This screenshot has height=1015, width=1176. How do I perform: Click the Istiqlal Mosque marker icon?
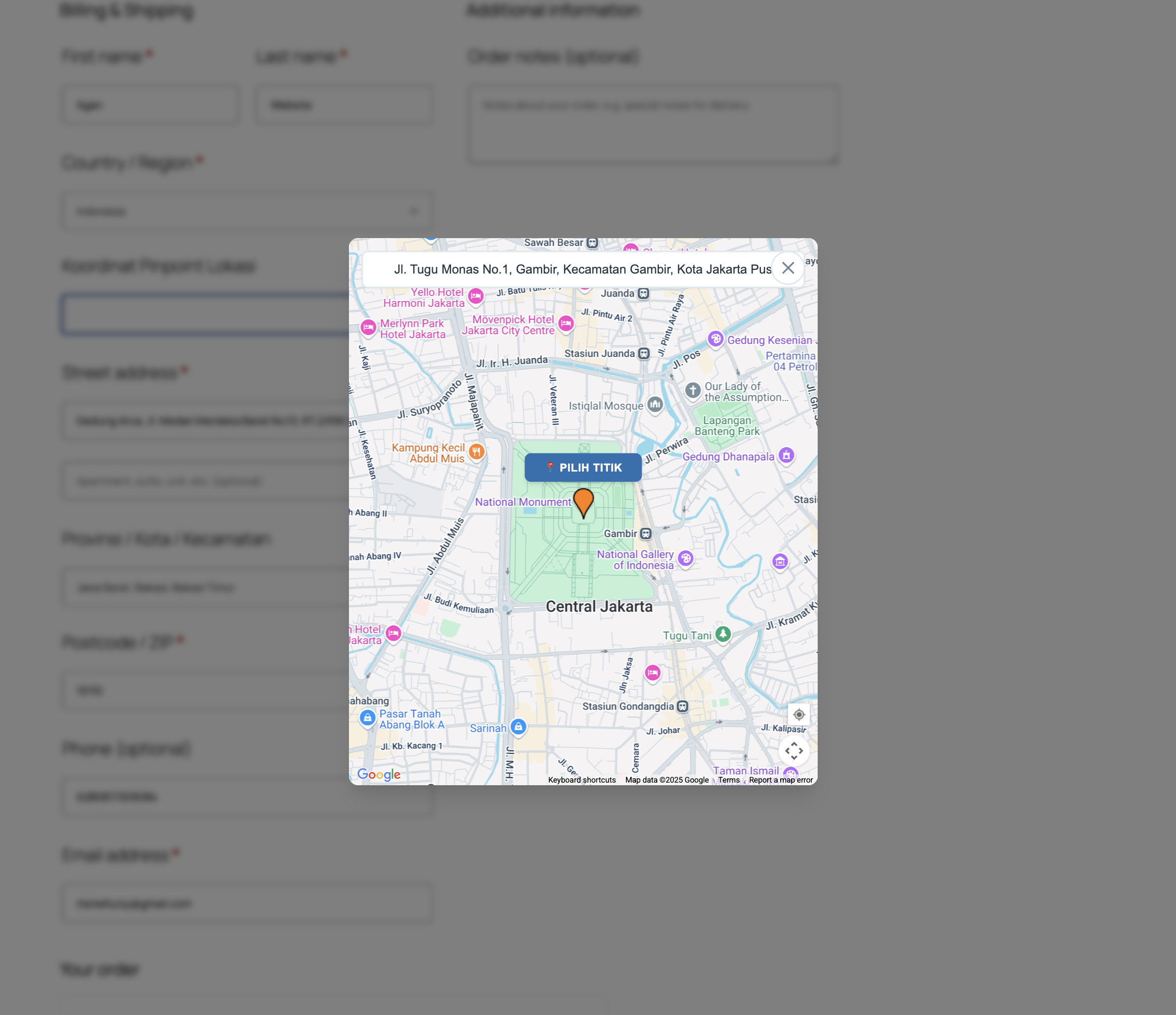point(655,405)
